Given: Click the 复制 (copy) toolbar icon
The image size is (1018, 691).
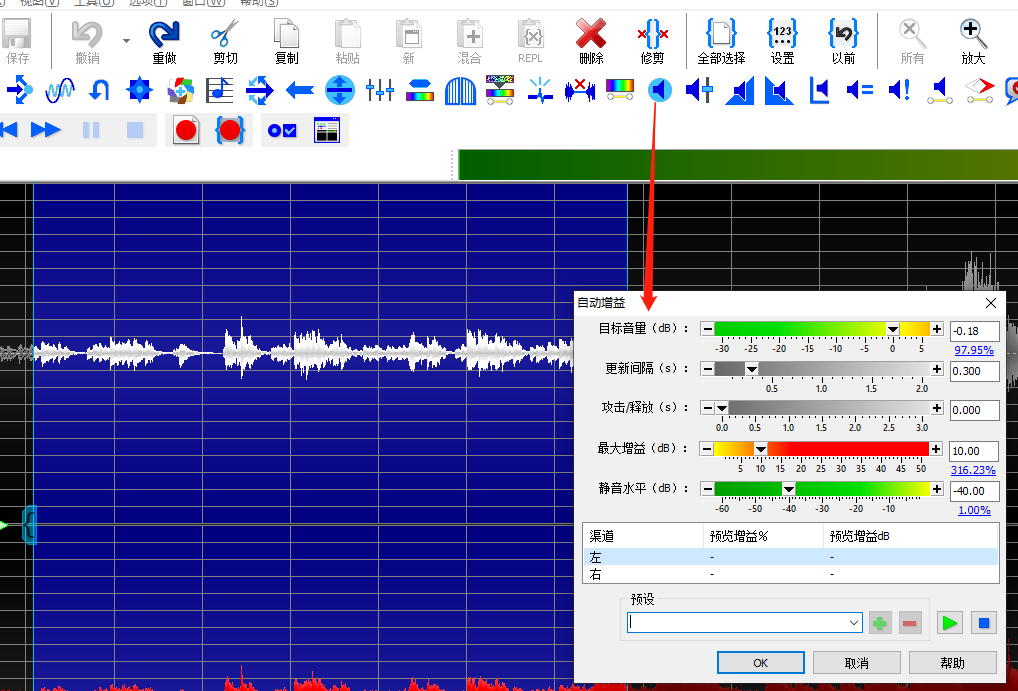Looking at the screenshot, I should coord(286,35).
